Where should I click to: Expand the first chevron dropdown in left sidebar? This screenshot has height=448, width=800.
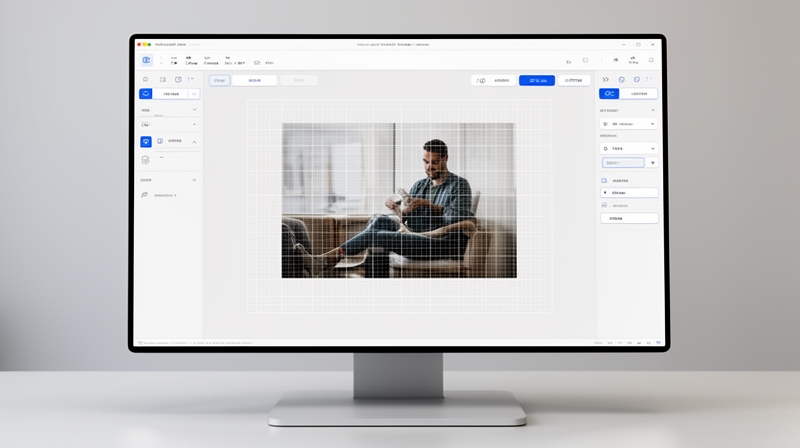(194, 110)
